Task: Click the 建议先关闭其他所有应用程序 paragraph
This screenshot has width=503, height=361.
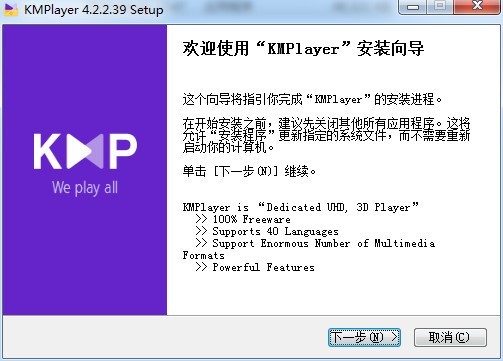Action: (326, 135)
